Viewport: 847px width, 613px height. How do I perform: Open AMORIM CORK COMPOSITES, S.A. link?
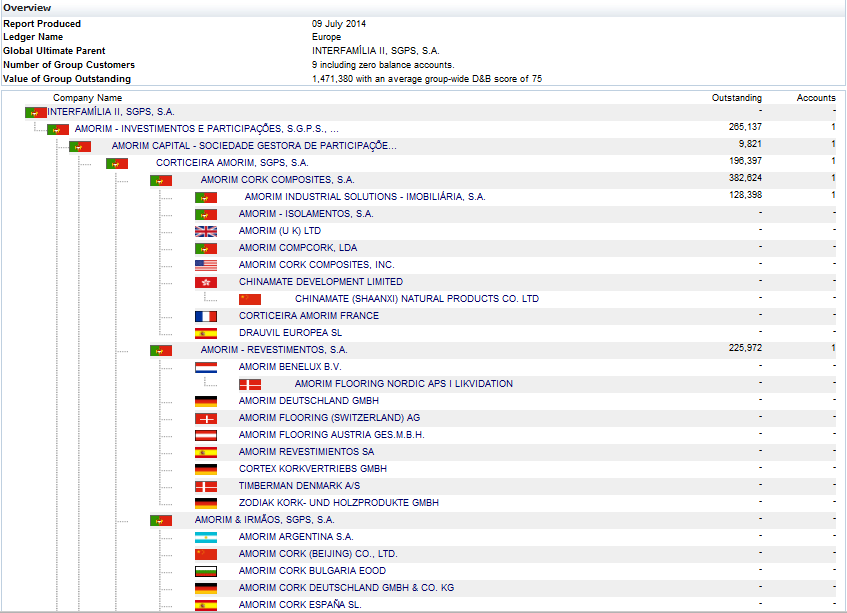point(278,180)
